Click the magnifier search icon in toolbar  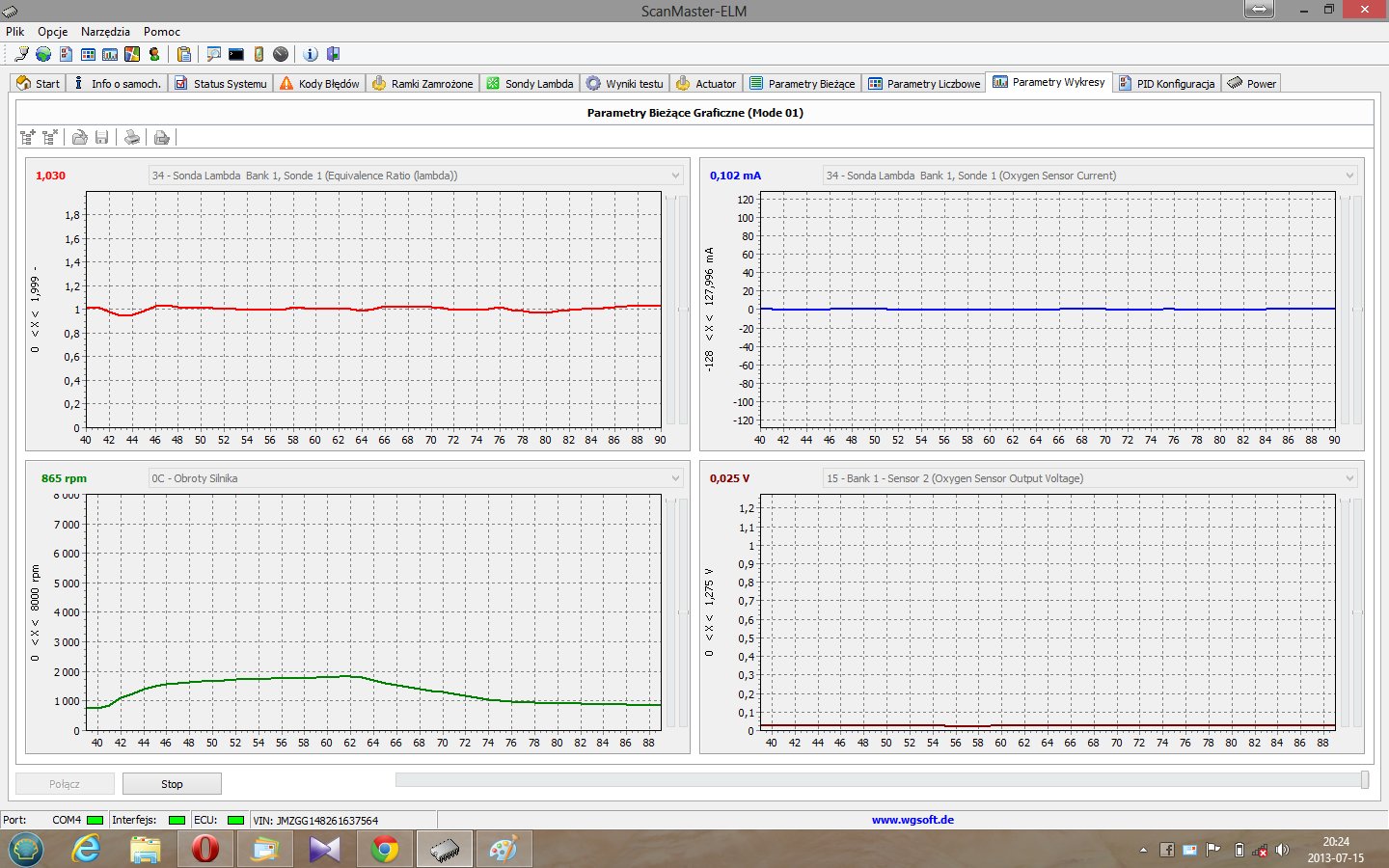click(x=214, y=54)
